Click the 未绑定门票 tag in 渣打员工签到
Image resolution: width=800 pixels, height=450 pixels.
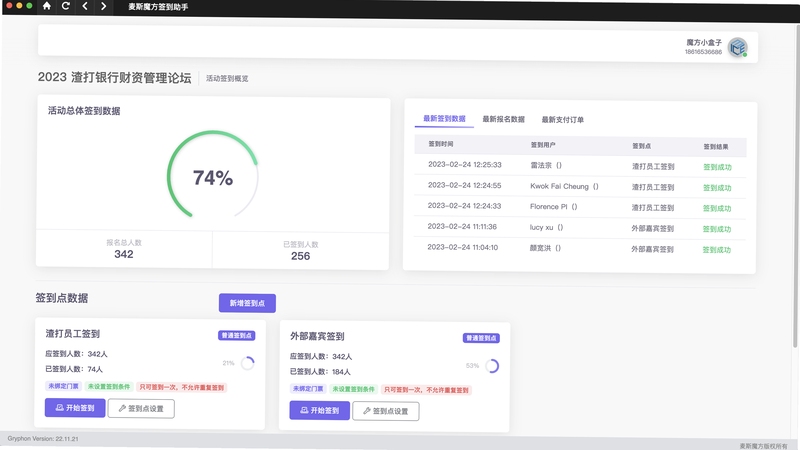pyautogui.click(x=63, y=386)
